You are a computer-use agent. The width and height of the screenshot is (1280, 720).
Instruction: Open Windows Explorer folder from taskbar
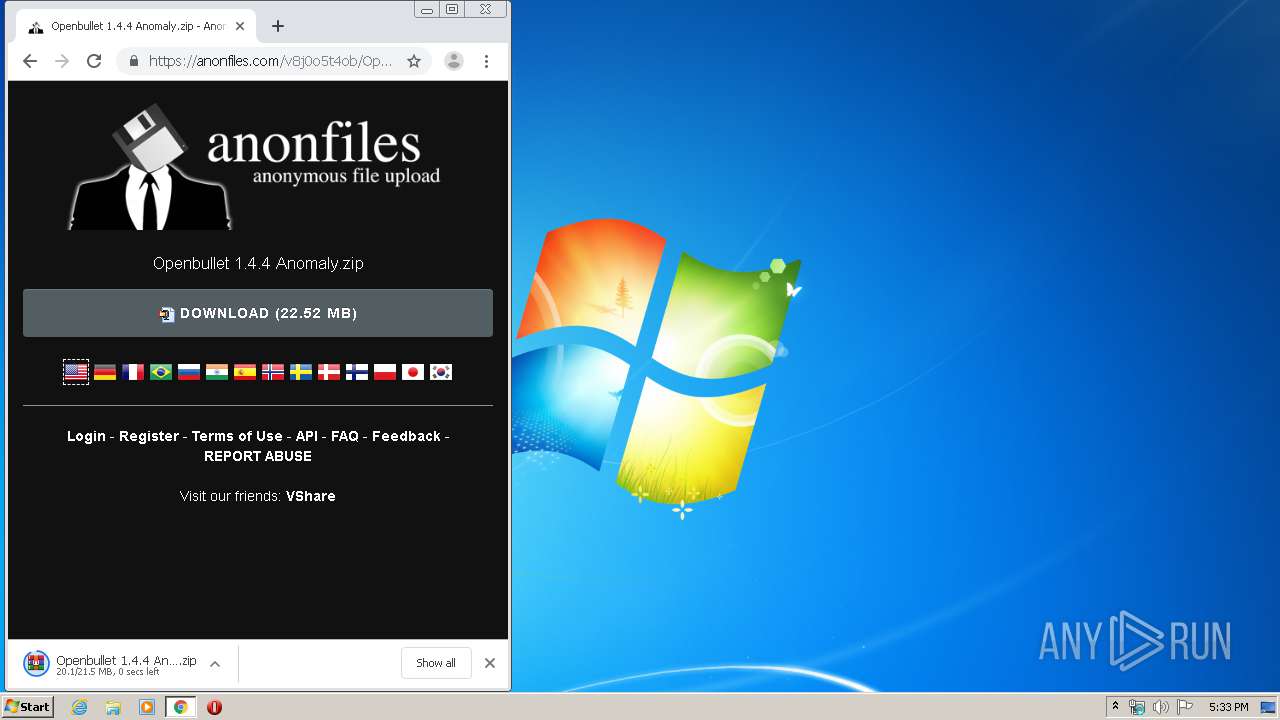click(x=113, y=707)
